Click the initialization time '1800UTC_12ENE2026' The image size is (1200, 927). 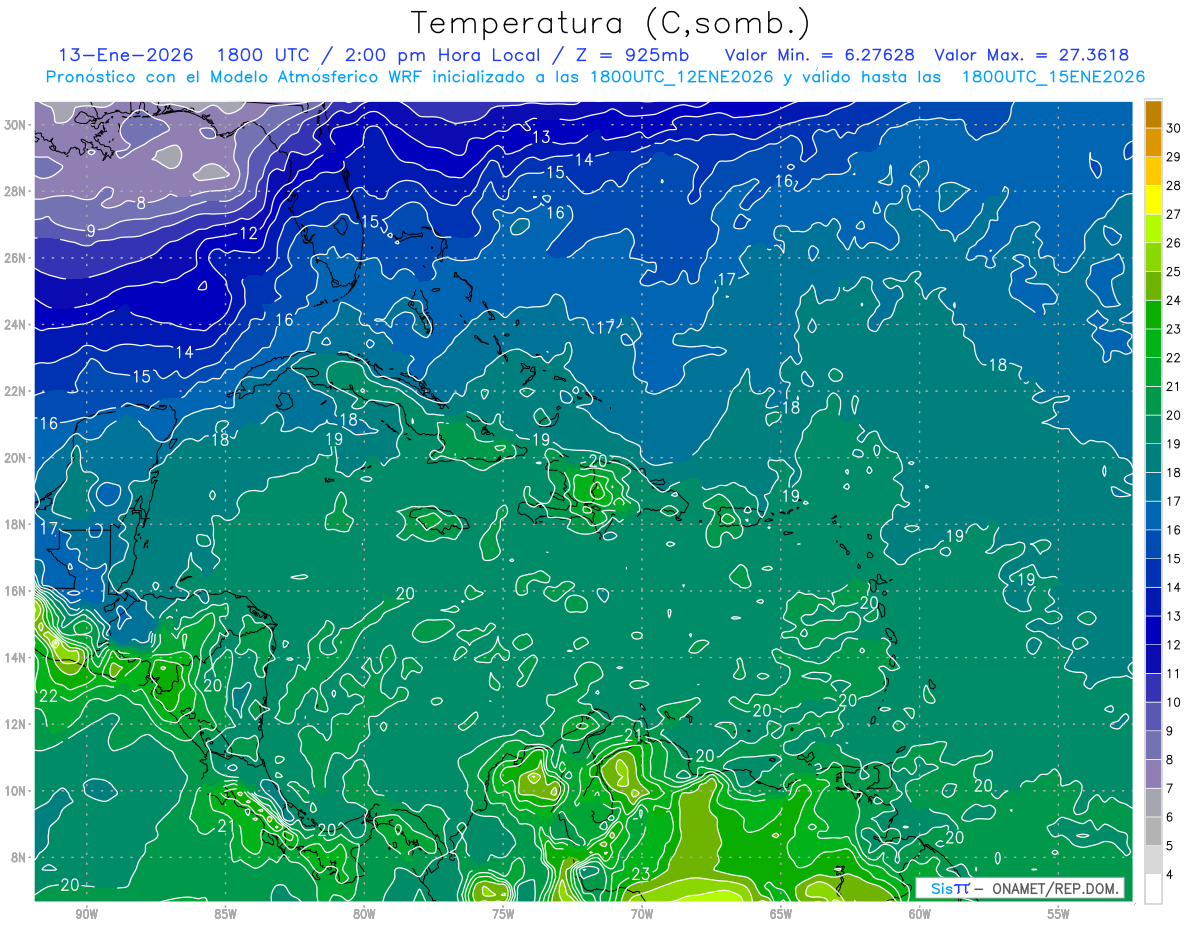(681, 77)
